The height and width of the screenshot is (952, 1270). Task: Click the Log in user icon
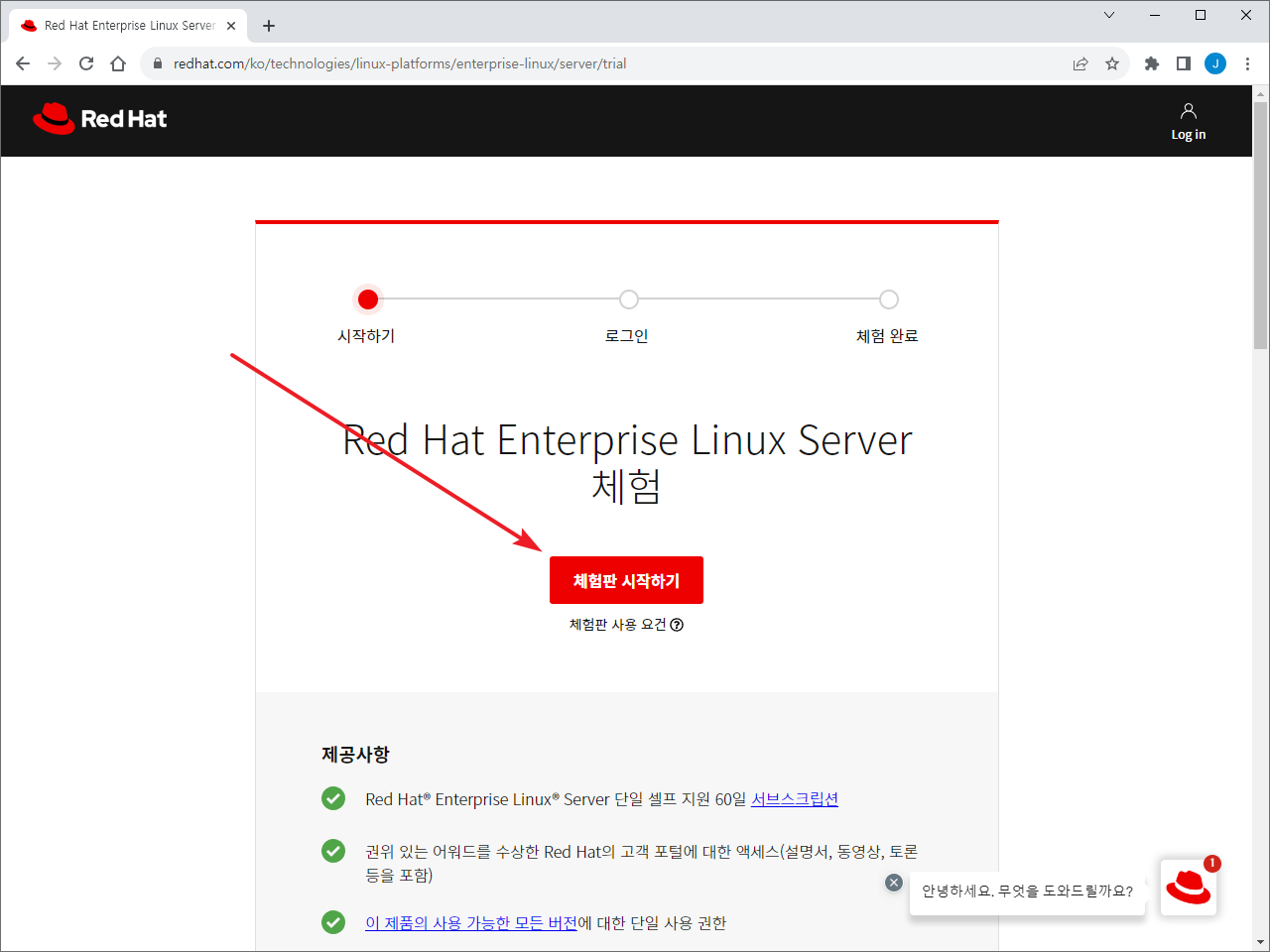pyautogui.click(x=1189, y=110)
